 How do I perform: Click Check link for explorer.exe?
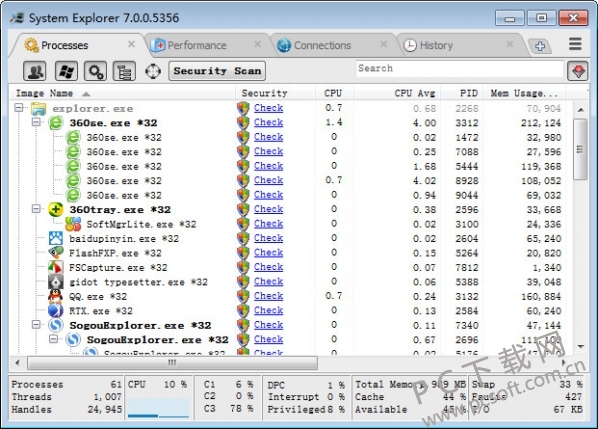click(x=268, y=108)
